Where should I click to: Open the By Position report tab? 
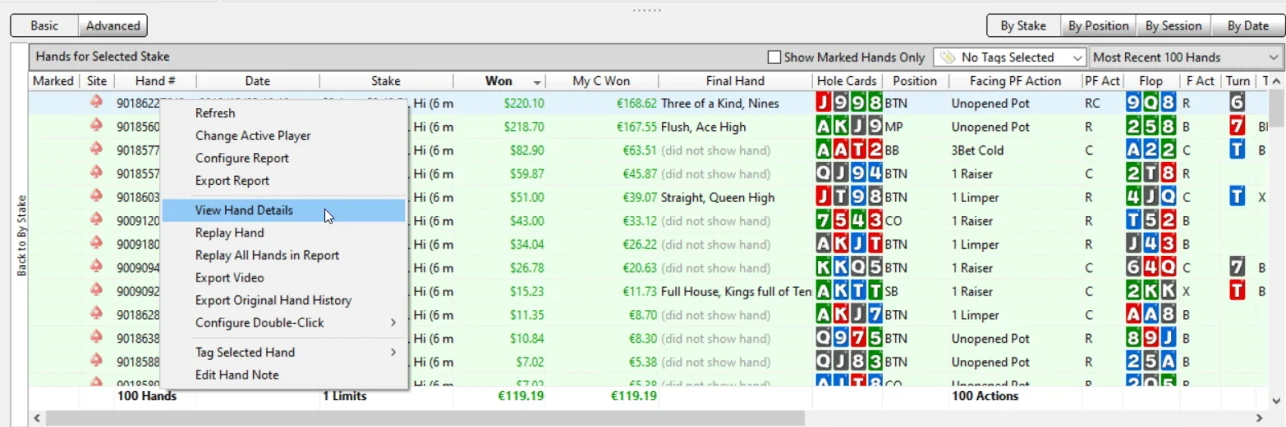click(1098, 26)
